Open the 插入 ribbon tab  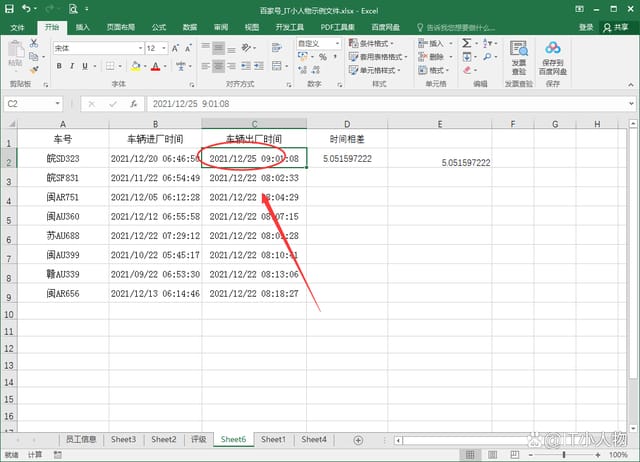(x=82, y=27)
